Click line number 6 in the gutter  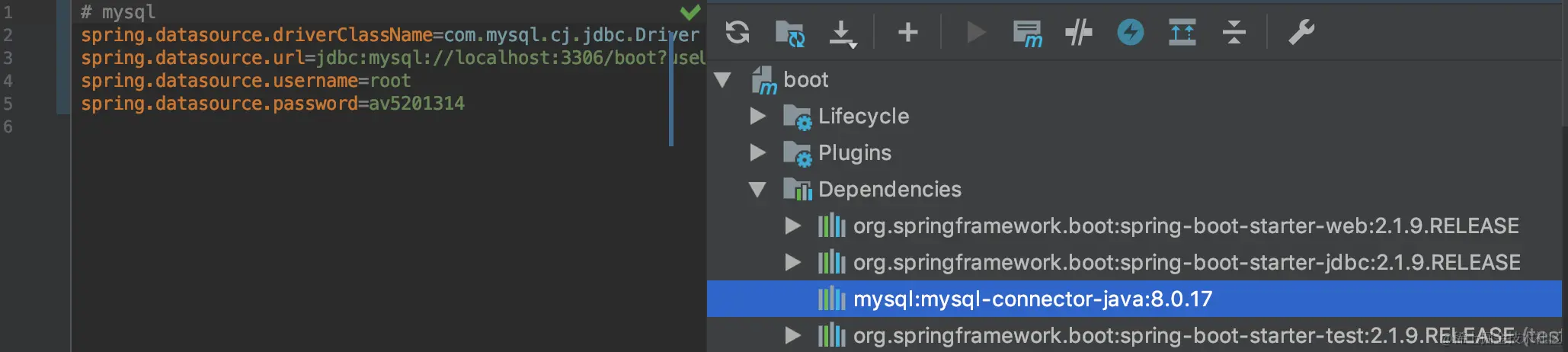tap(8, 126)
